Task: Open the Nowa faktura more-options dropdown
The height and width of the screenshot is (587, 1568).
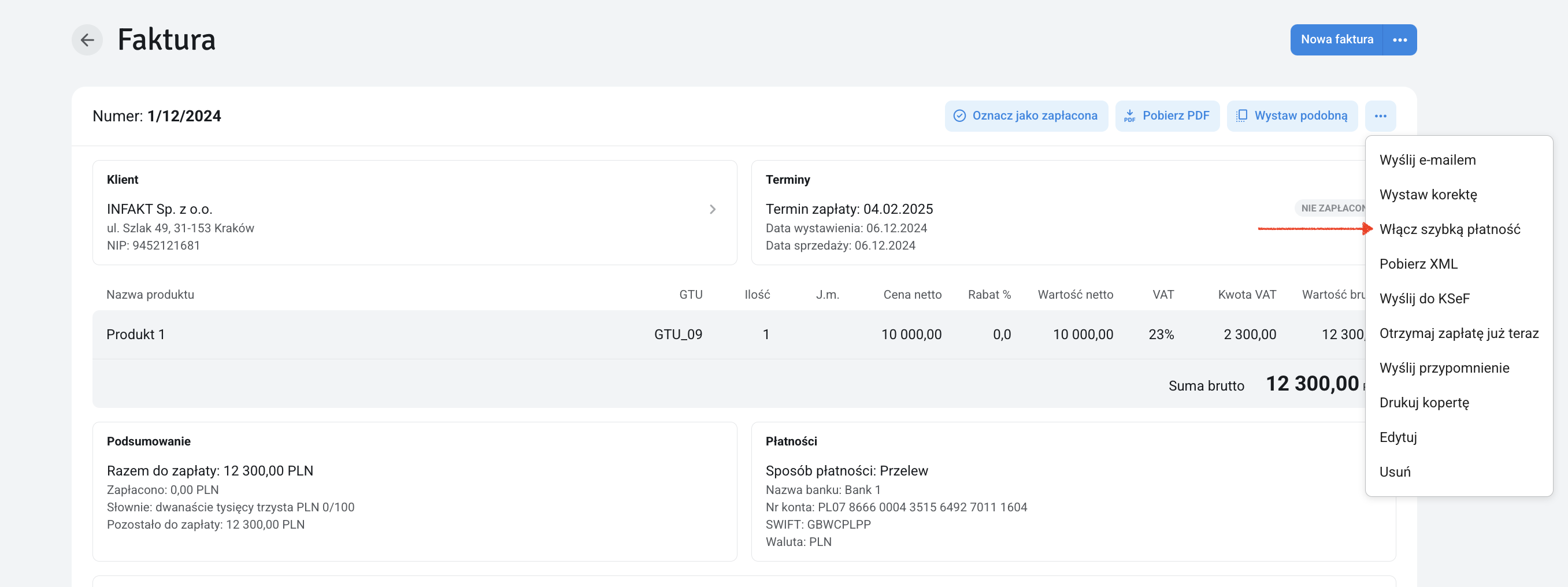Action: click(1400, 39)
